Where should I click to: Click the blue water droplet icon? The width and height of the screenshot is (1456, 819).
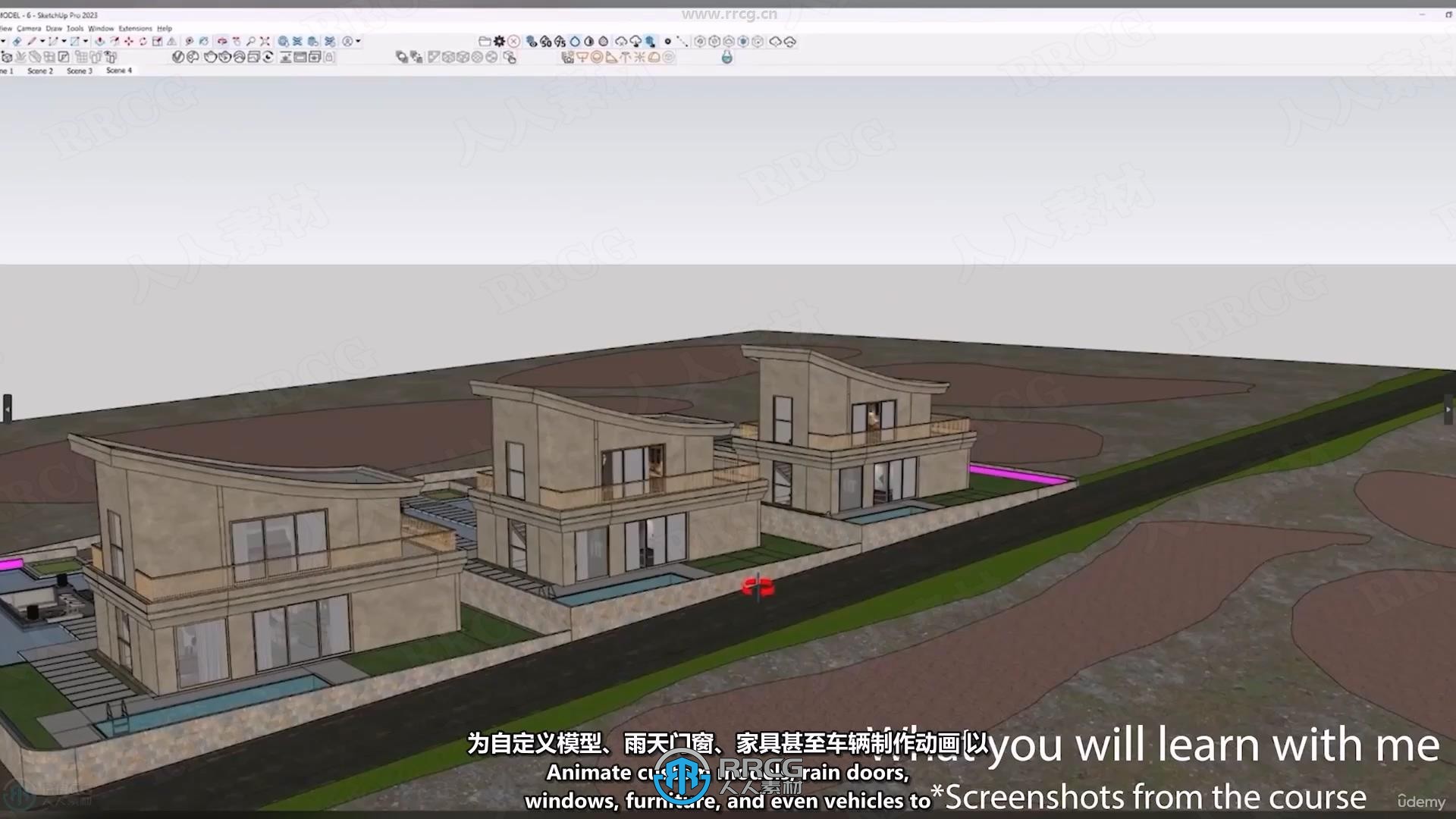pyautogui.click(x=575, y=41)
